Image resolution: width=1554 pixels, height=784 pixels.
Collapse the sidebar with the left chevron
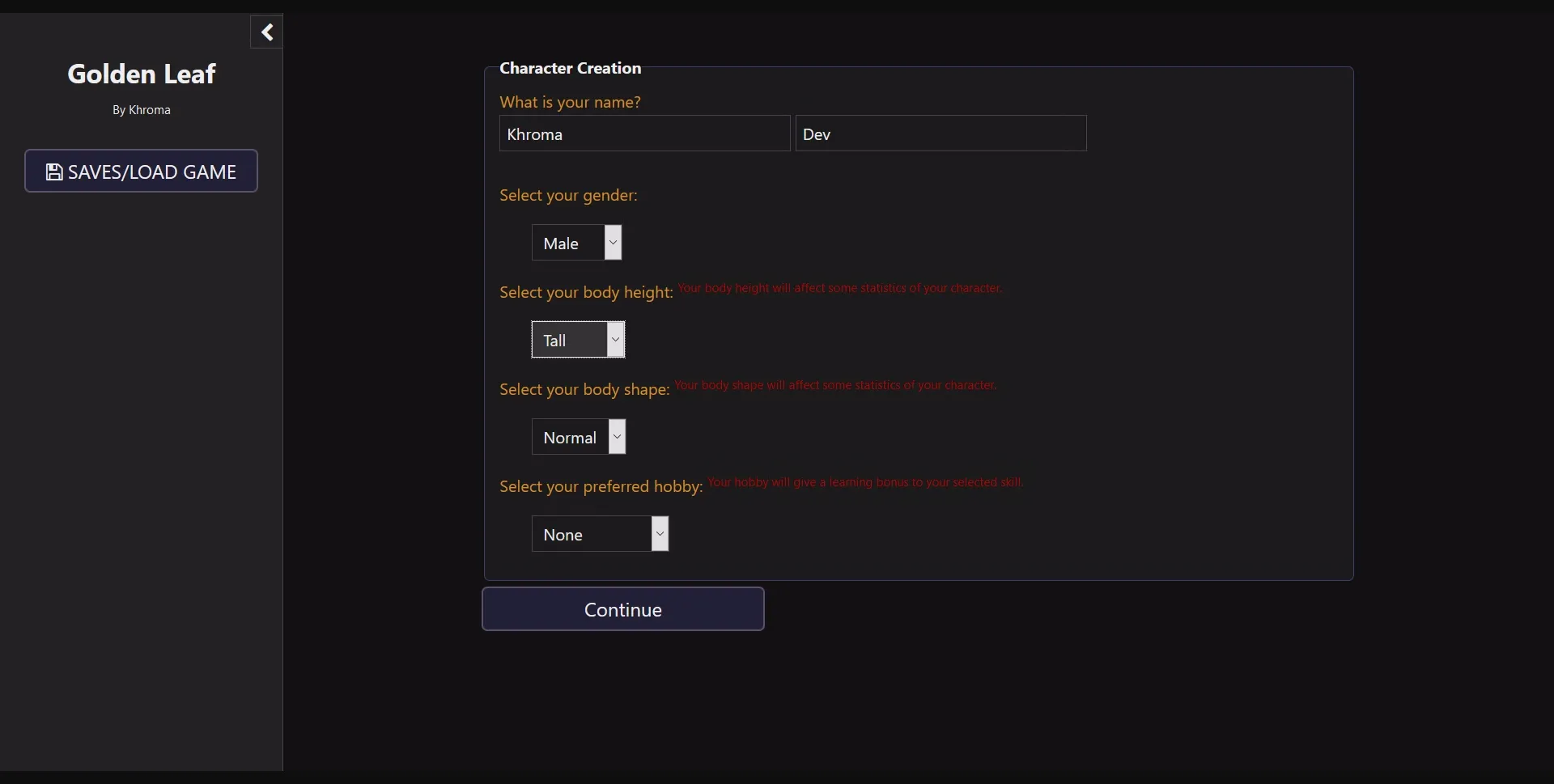tap(266, 32)
